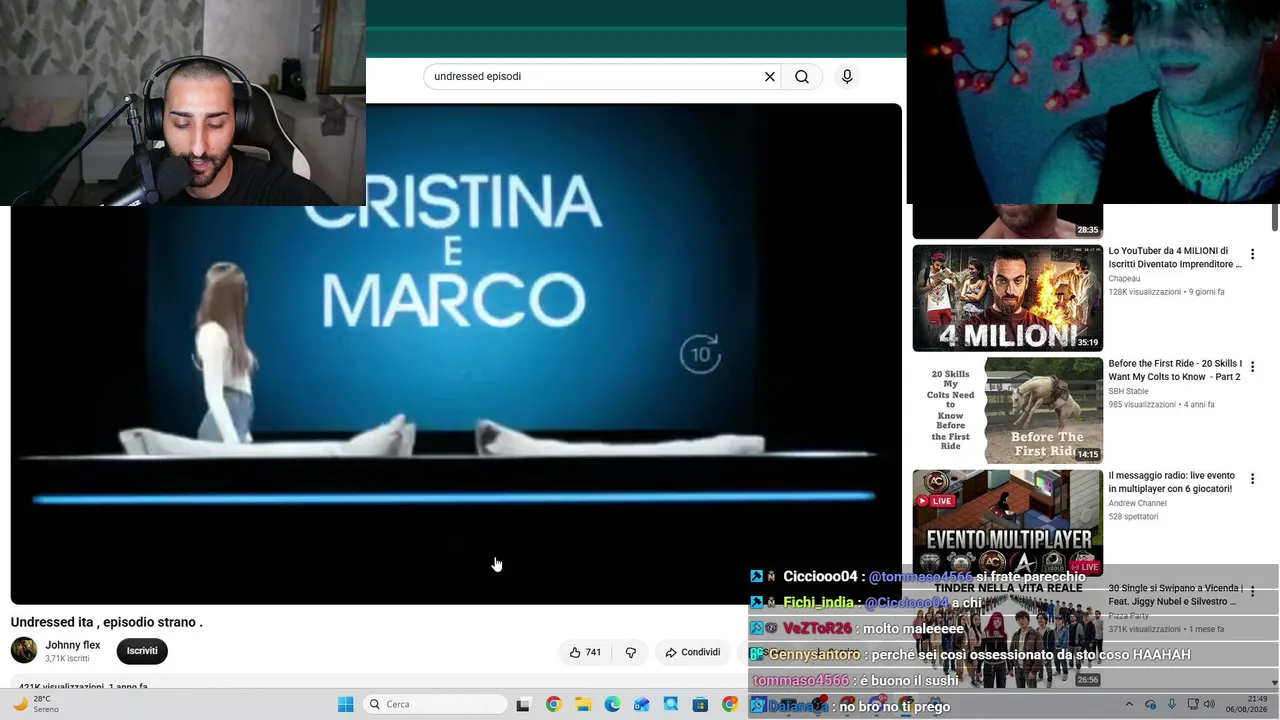Click the sidebar scroll-down arrow

1275,683
